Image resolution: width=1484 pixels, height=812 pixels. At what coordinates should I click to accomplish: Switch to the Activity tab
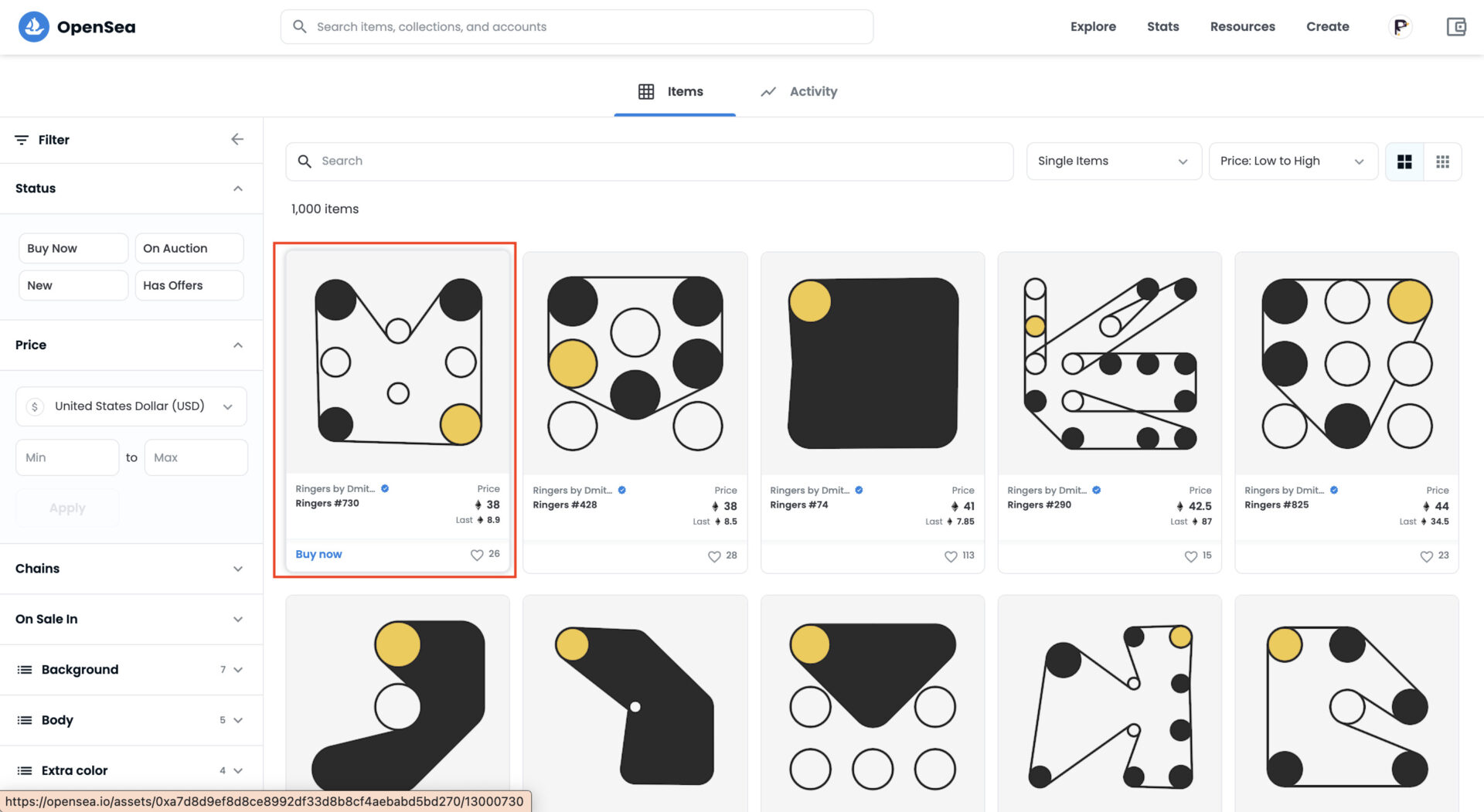pyautogui.click(x=799, y=91)
